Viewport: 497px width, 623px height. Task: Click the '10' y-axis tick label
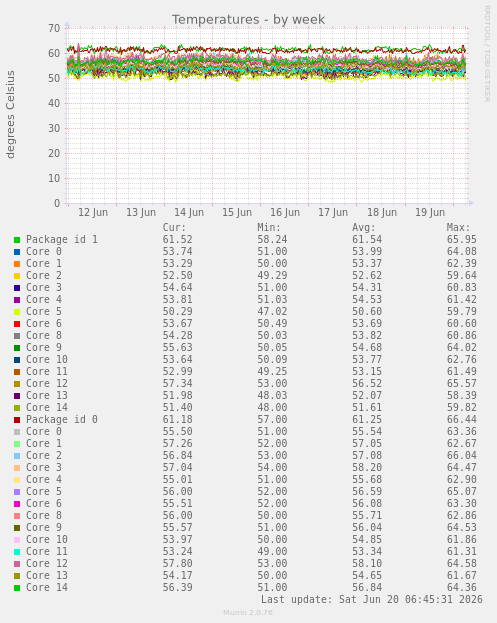coord(54,178)
